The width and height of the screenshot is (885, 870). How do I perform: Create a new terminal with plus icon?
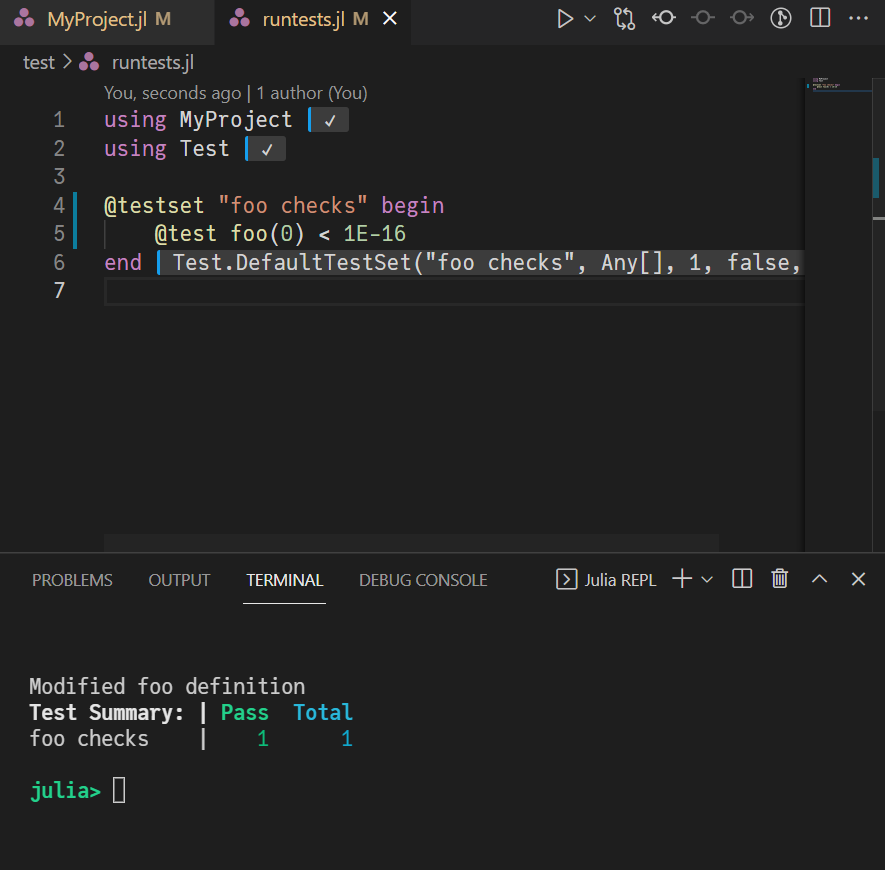(x=682, y=579)
